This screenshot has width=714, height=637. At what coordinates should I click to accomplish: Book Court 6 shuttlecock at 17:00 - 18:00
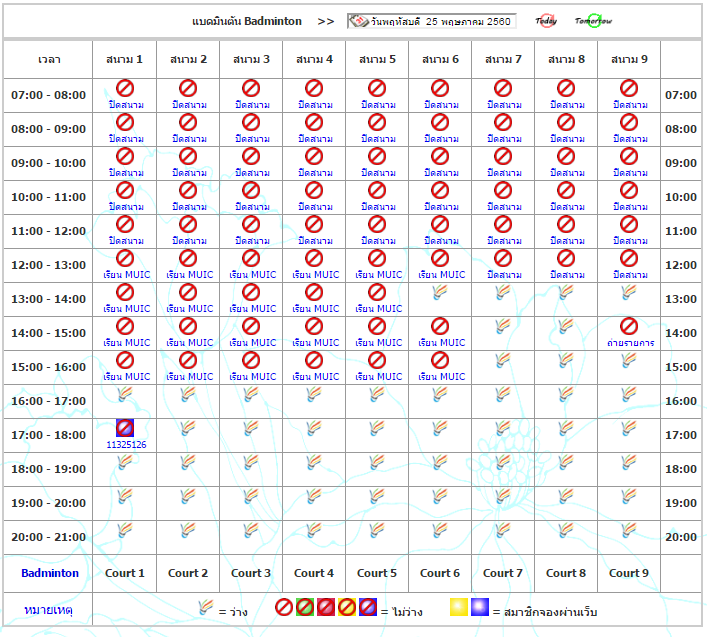coord(440,428)
